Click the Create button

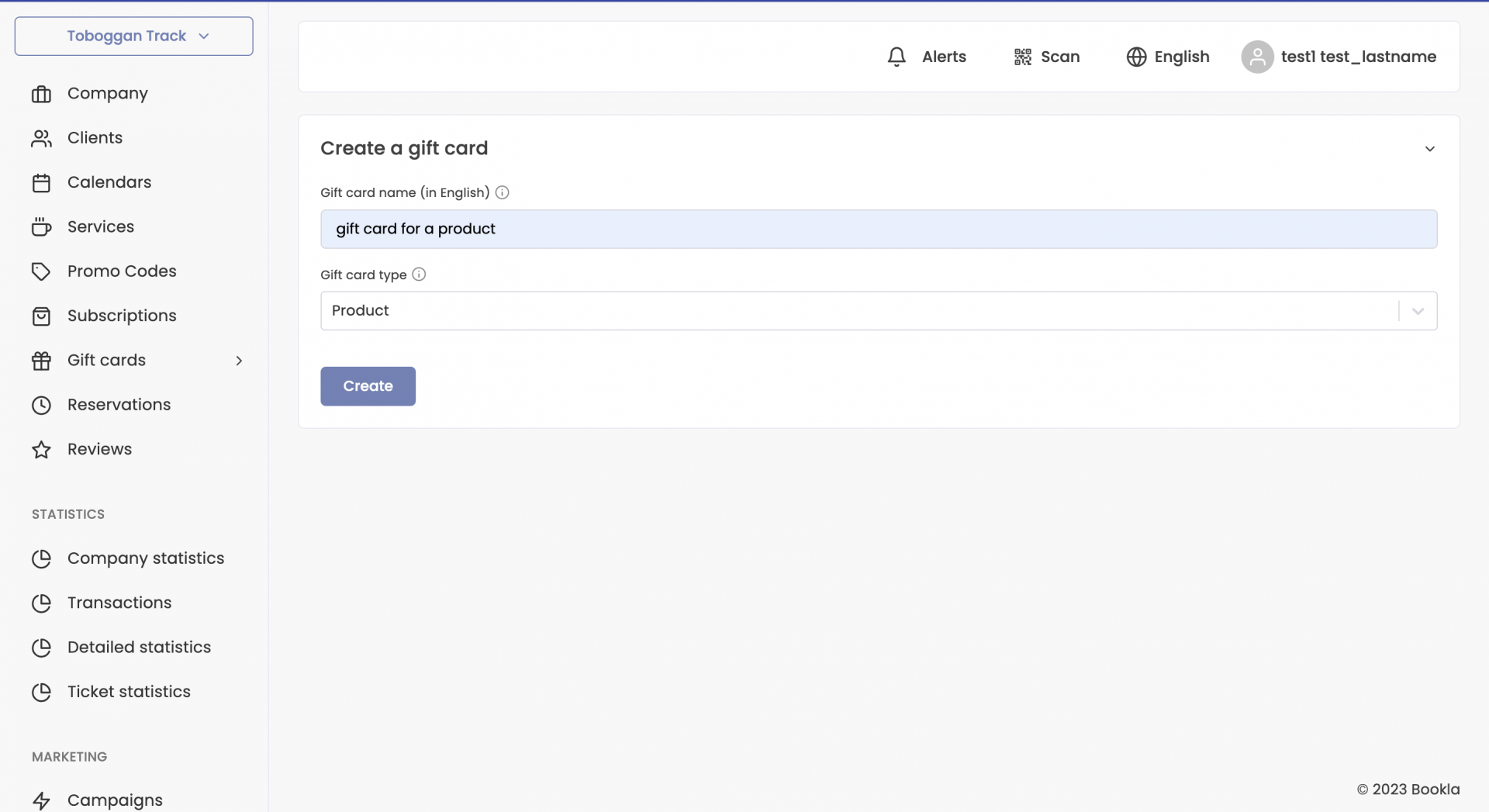368,385
